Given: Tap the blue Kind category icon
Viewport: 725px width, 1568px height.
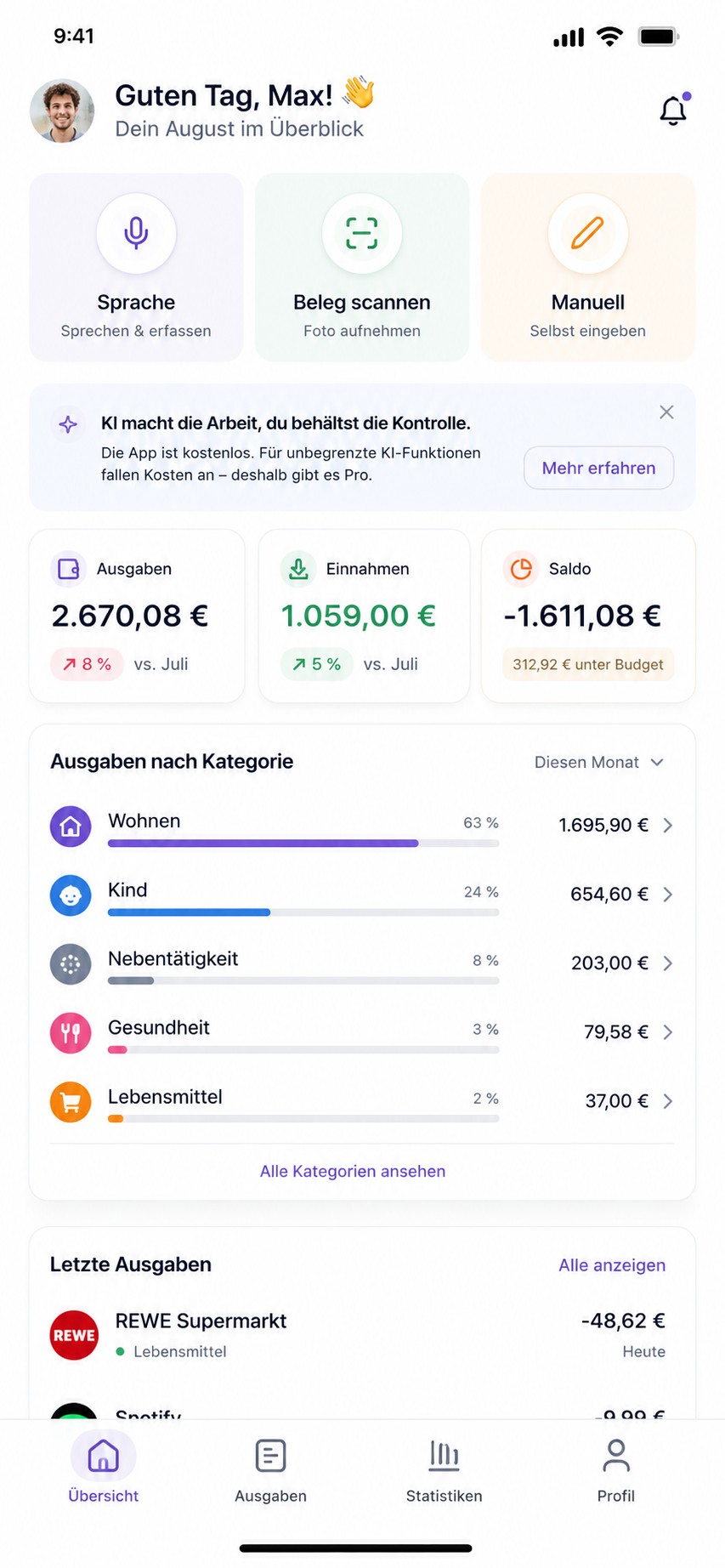Looking at the screenshot, I should pos(71,895).
